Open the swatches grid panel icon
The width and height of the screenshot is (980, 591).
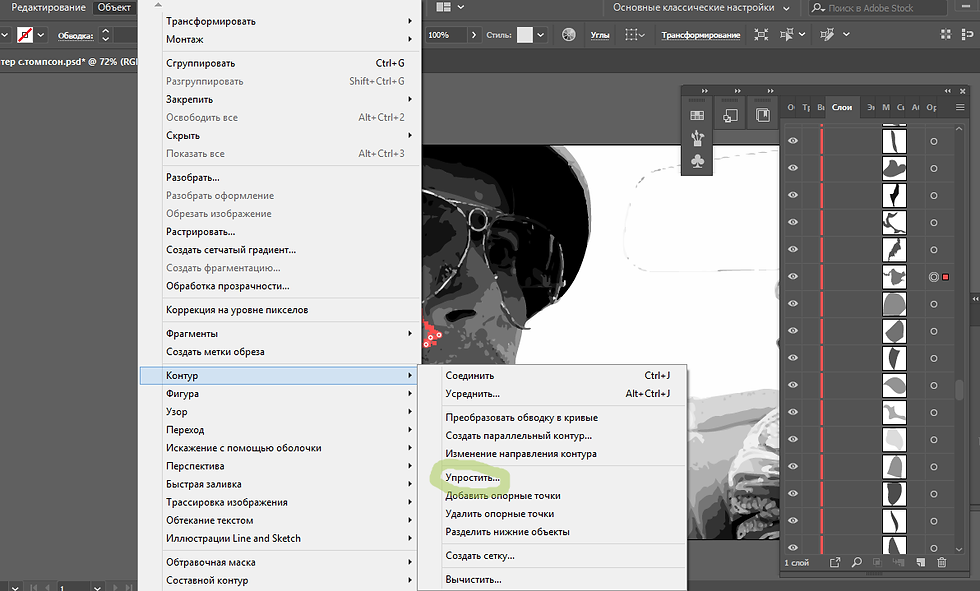pyautogui.click(x=697, y=116)
